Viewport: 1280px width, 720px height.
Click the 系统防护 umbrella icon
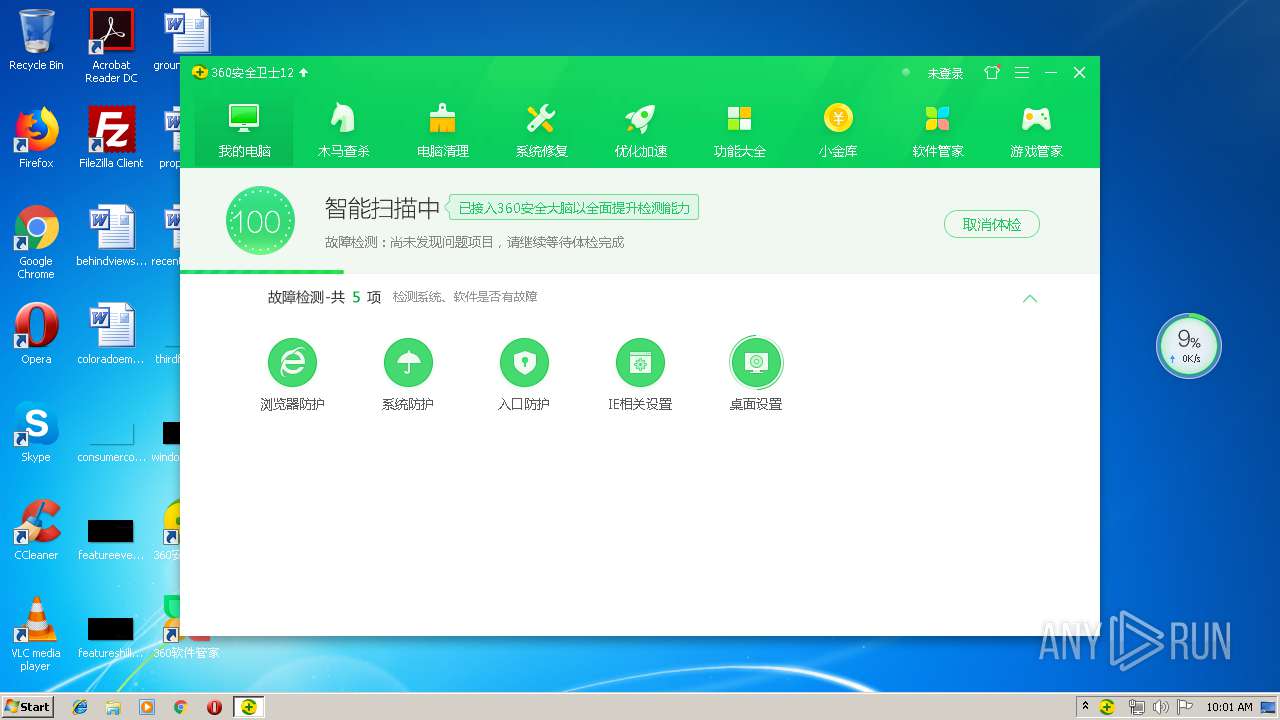408,362
